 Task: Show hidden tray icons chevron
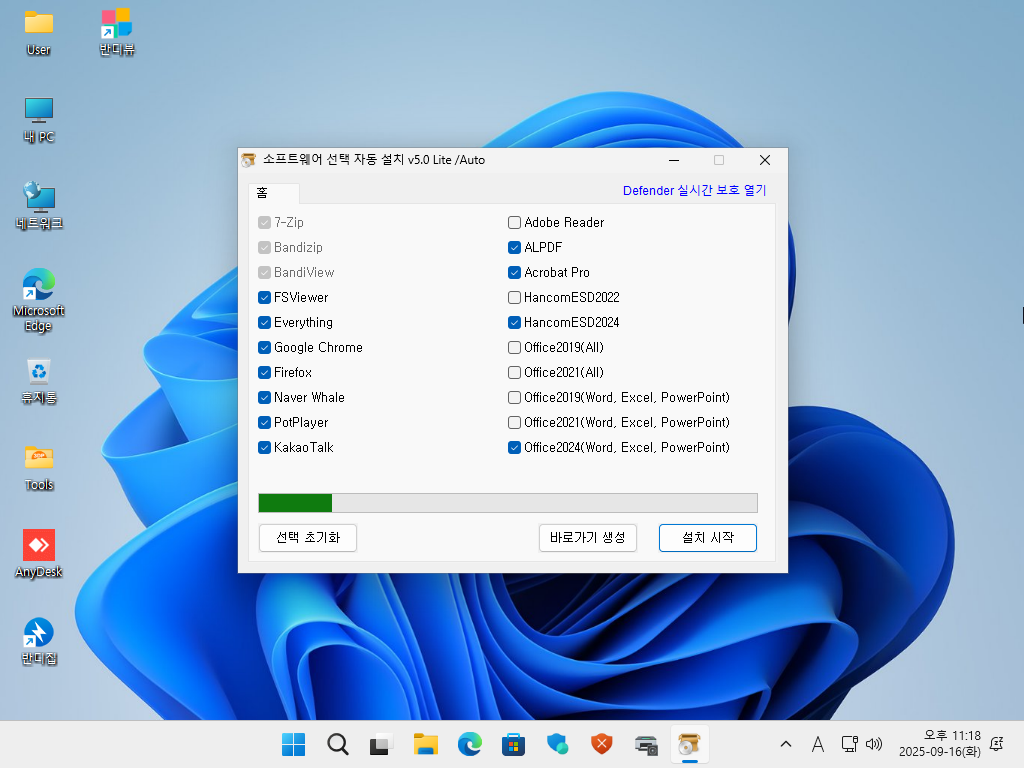[786, 744]
